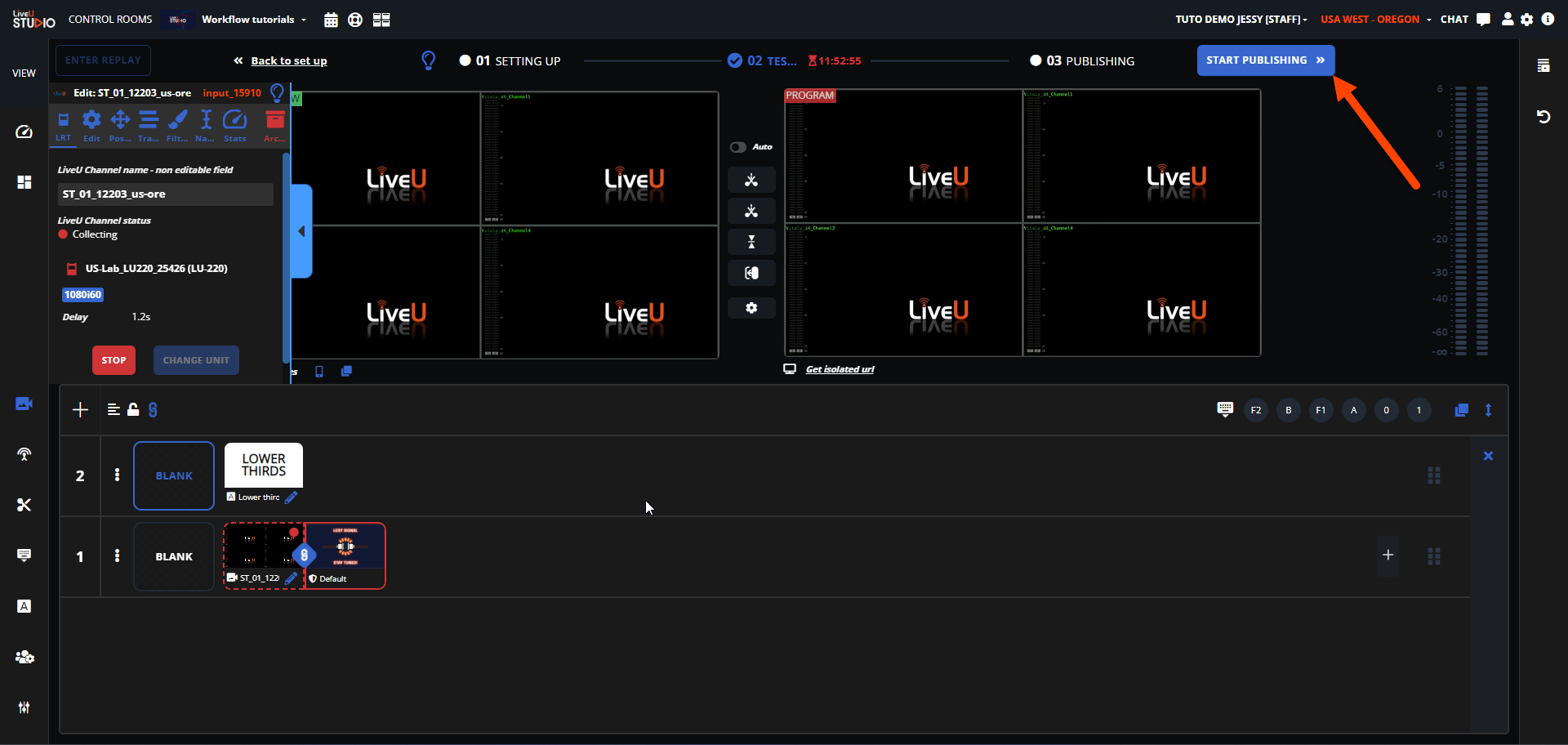Open the chat bubble icon next to CHAT
Viewport: 1568px width, 745px height.
pos(1484,20)
